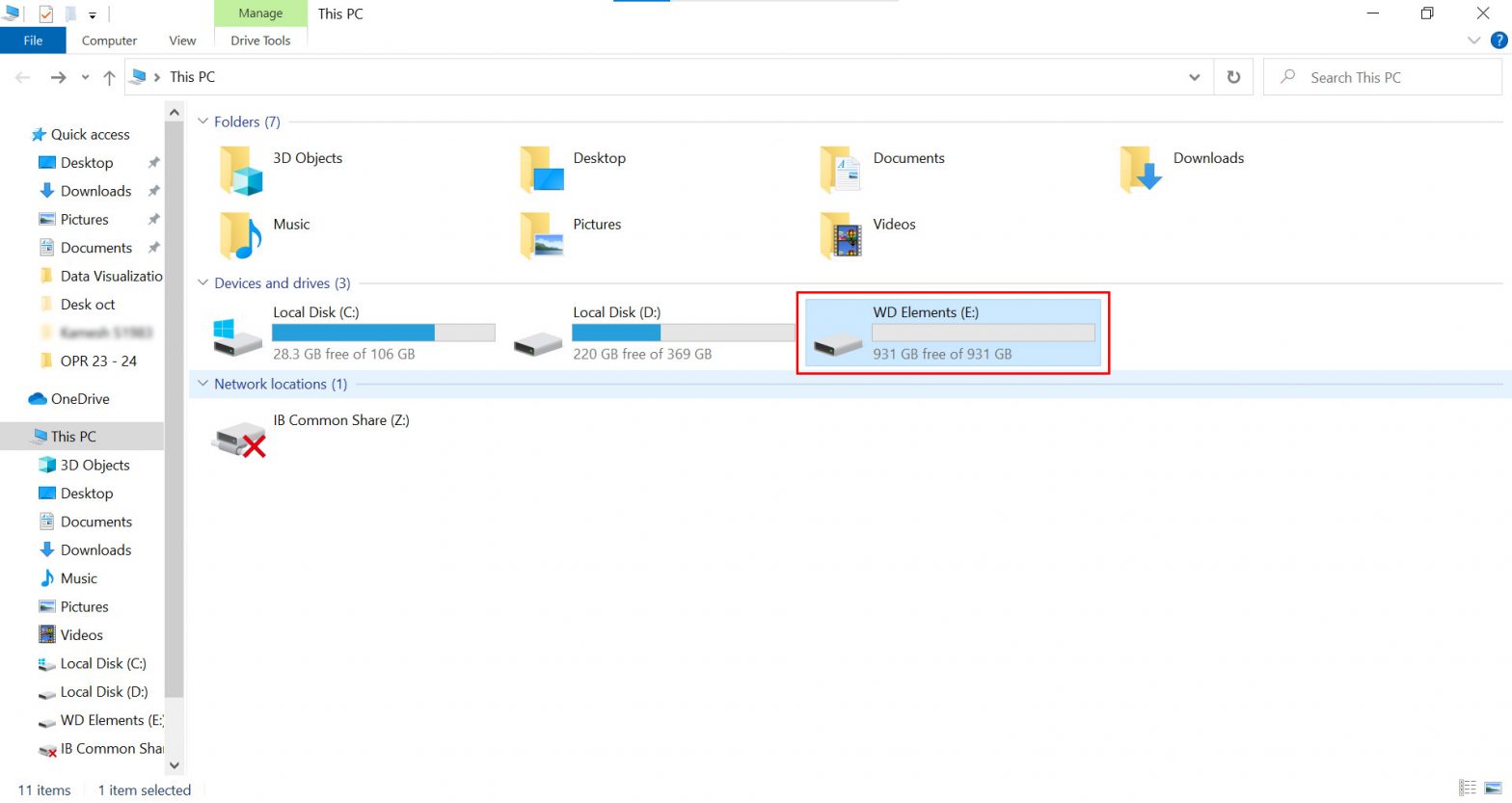Image resolution: width=1512 pixels, height=803 pixels.
Task: Click This PC in address bar breadcrumb
Action: point(193,77)
